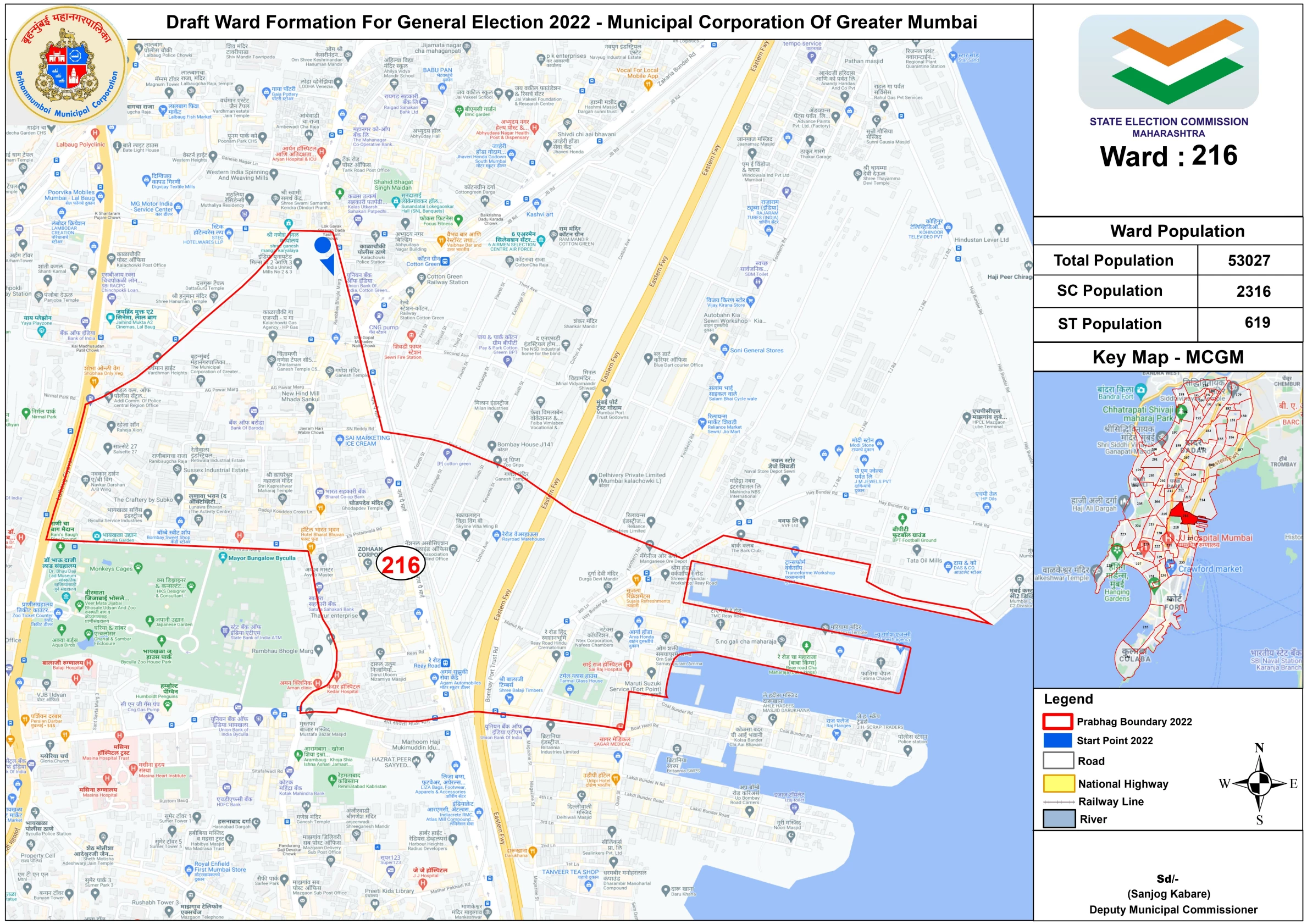The height and width of the screenshot is (924, 1307).
Task: Click the State Election Commission logo
Action: pos(1168,62)
